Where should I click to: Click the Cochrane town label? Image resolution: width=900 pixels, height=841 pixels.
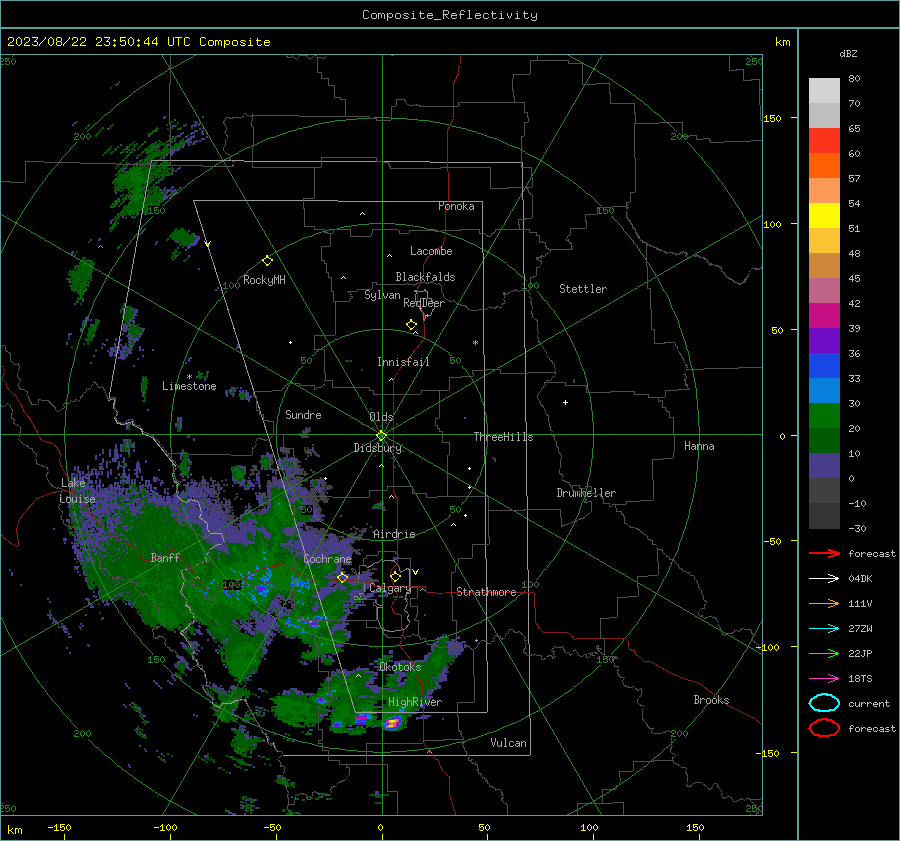pos(327,559)
